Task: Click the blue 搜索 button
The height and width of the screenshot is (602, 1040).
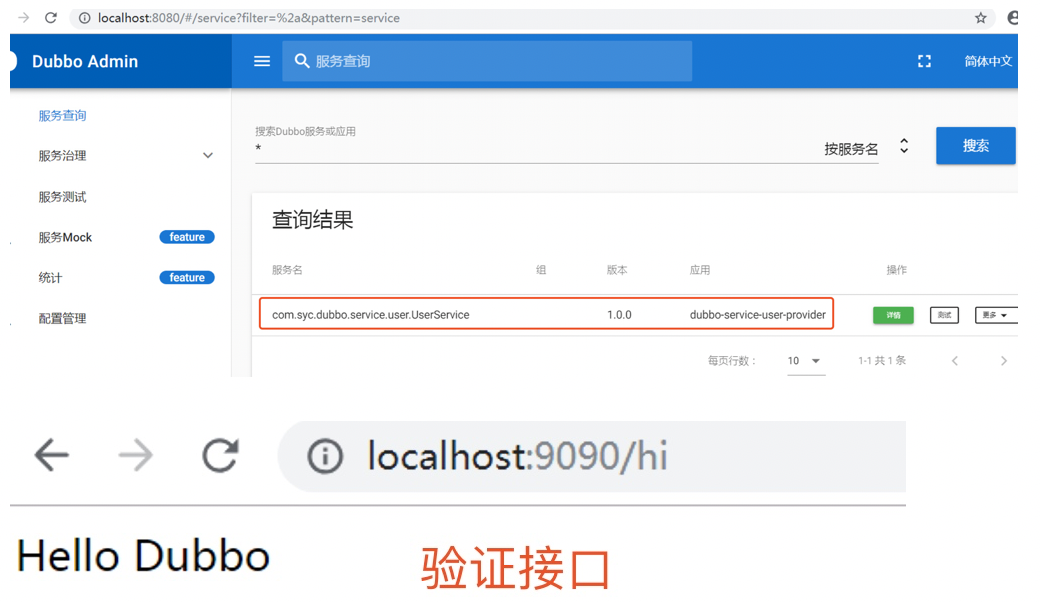Action: pyautogui.click(x=976, y=145)
